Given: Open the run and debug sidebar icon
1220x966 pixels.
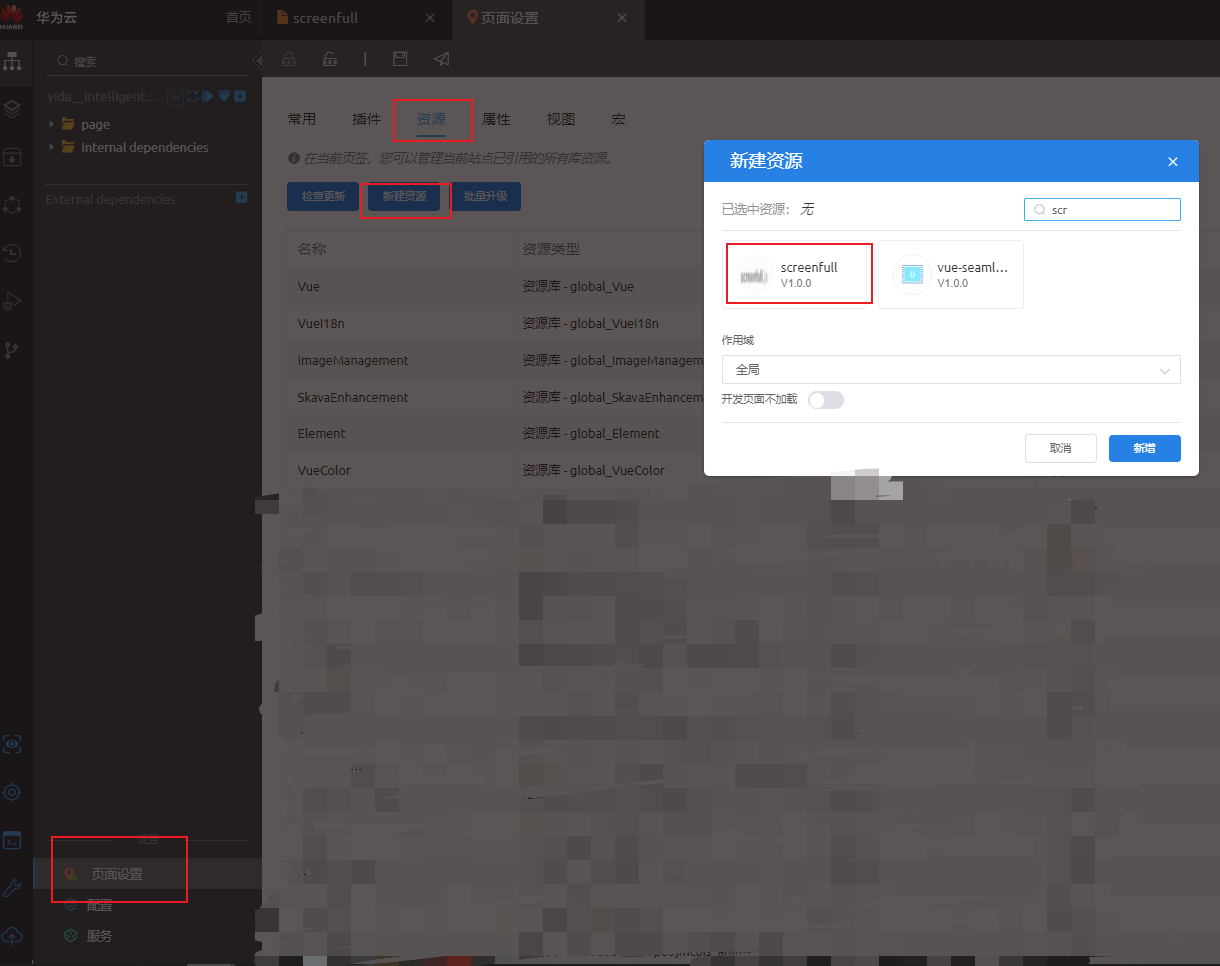Looking at the screenshot, I should pos(12,301).
